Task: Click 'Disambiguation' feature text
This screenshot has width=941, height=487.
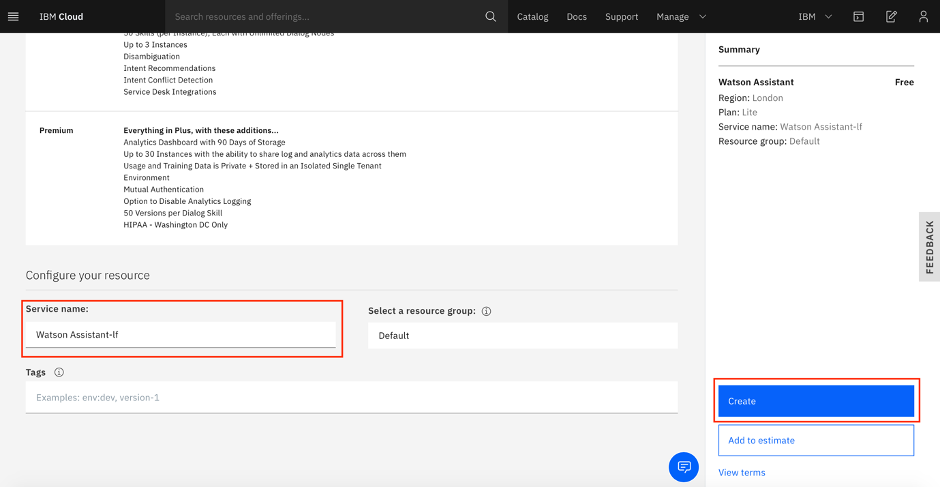Action: 151,56
